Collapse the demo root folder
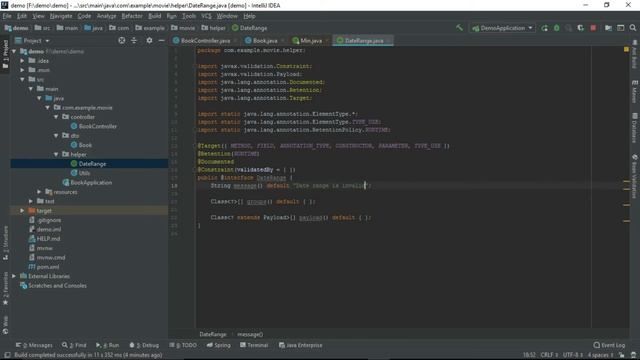This screenshot has width=640, height=360. (14, 51)
